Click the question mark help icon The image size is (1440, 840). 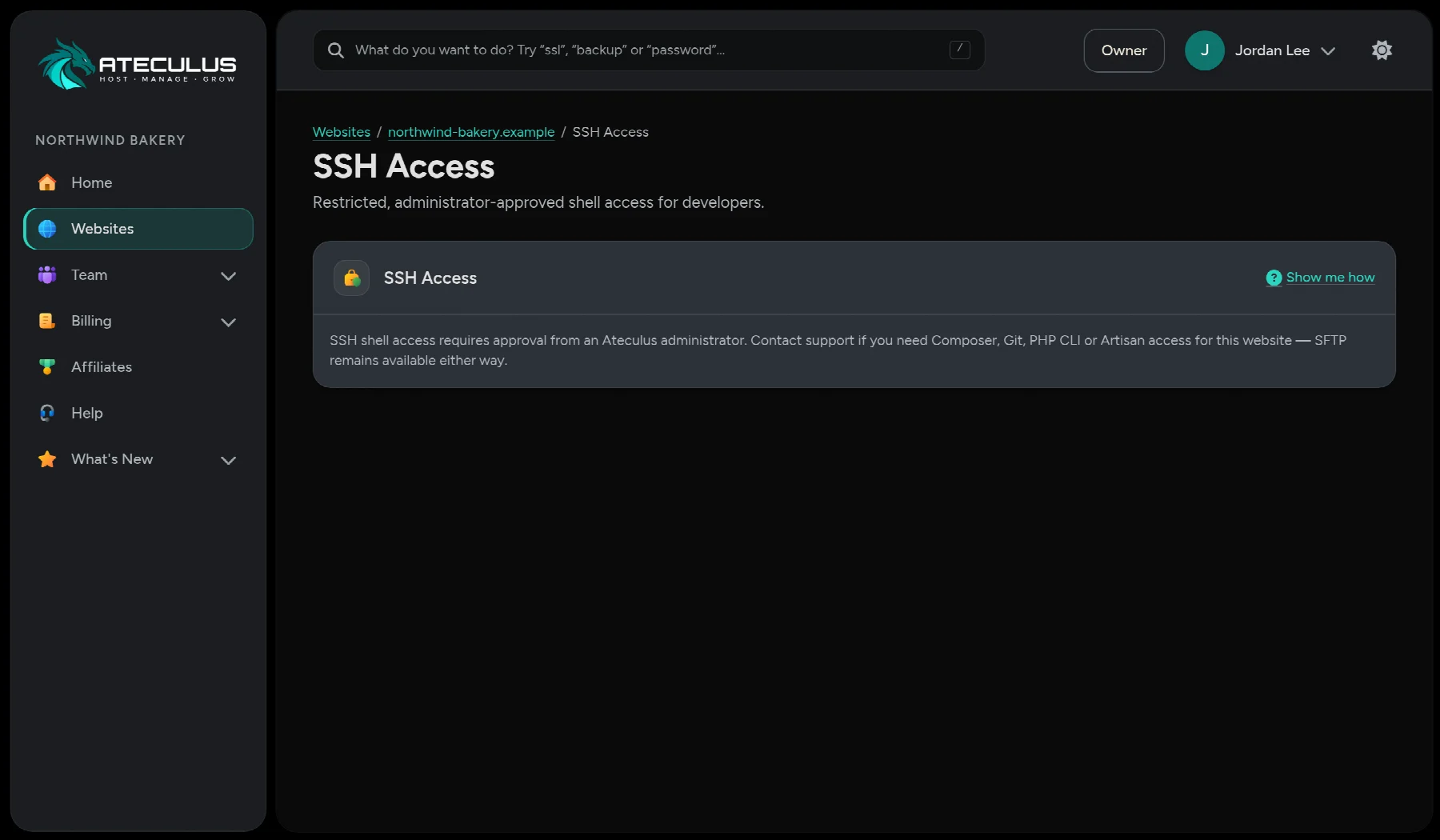[x=1274, y=278]
